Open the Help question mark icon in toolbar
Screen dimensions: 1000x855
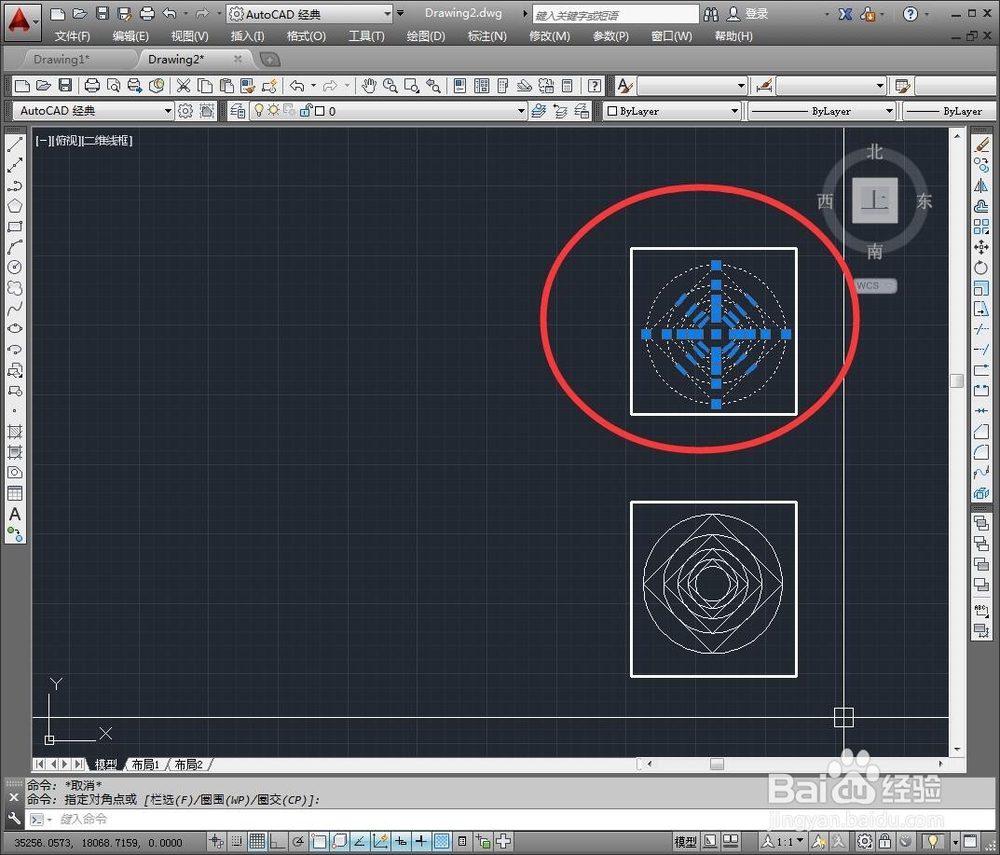pyautogui.click(x=594, y=85)
